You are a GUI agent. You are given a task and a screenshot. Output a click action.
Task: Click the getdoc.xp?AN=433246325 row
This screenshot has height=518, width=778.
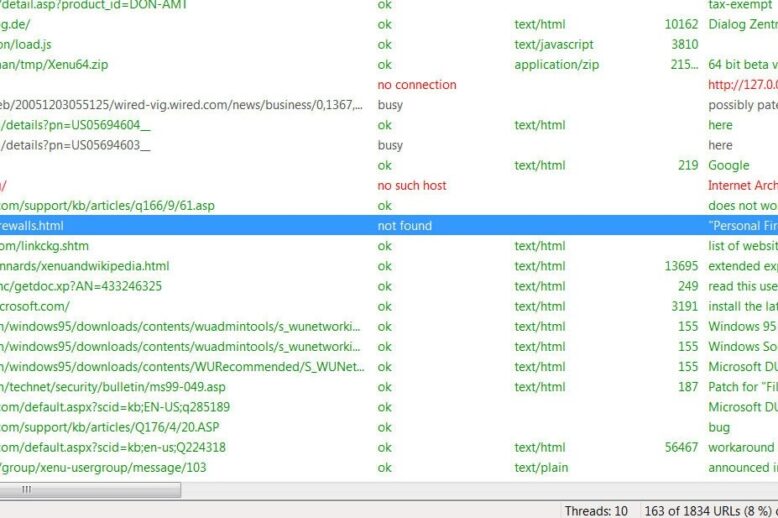tap(81, 286)
